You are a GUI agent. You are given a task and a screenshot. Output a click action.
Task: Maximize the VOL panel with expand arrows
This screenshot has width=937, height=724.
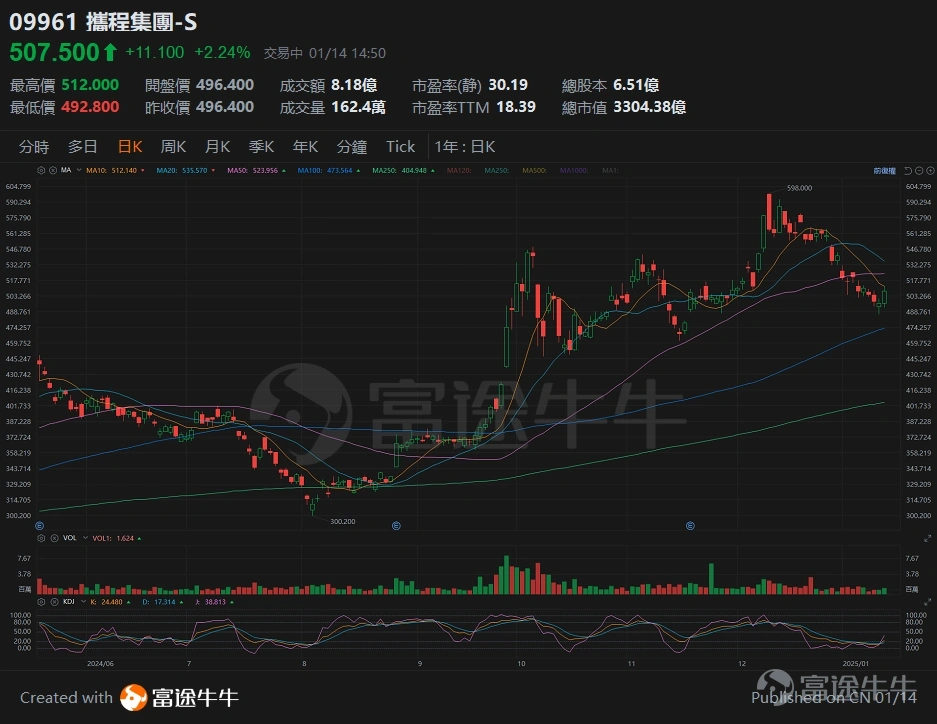click(x=927, y=538)
